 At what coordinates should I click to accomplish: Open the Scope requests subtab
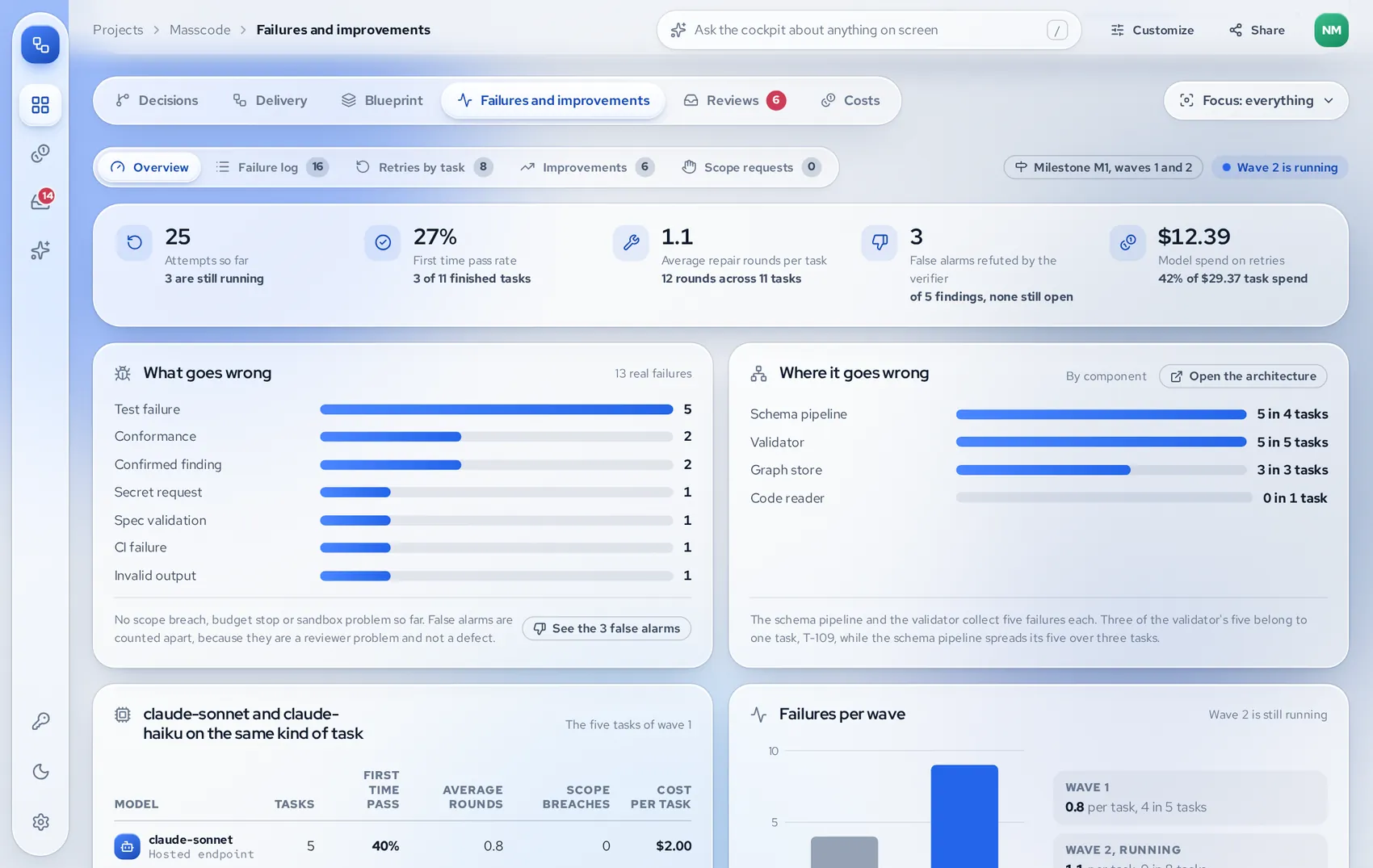click(751, 167)
